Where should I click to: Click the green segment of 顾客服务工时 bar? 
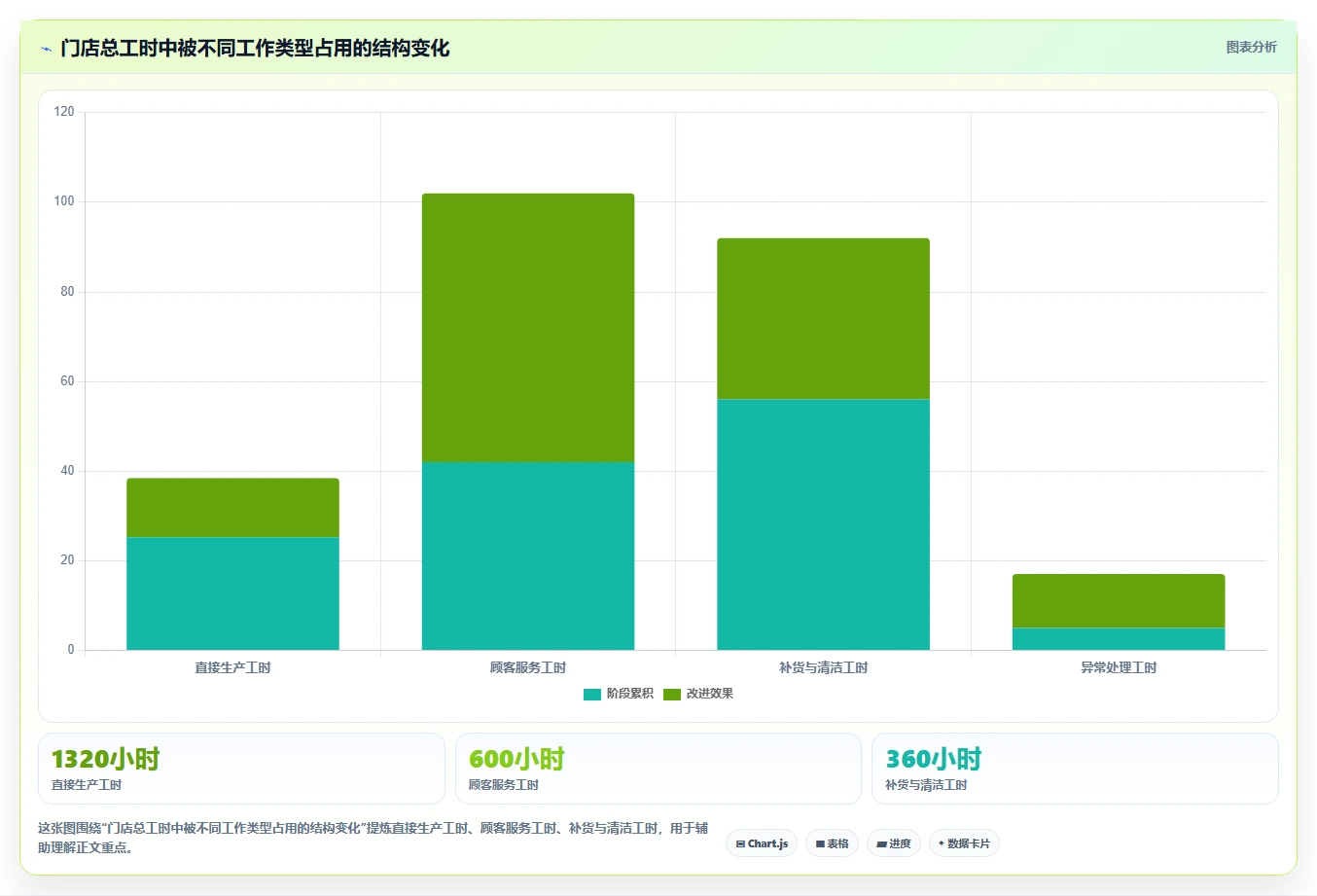528,328
